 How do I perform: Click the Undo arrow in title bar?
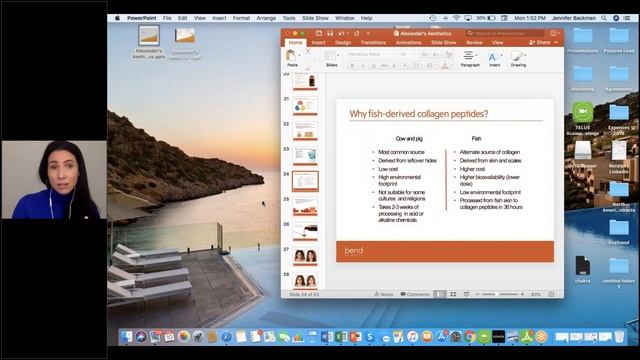[x=341, y=33]
